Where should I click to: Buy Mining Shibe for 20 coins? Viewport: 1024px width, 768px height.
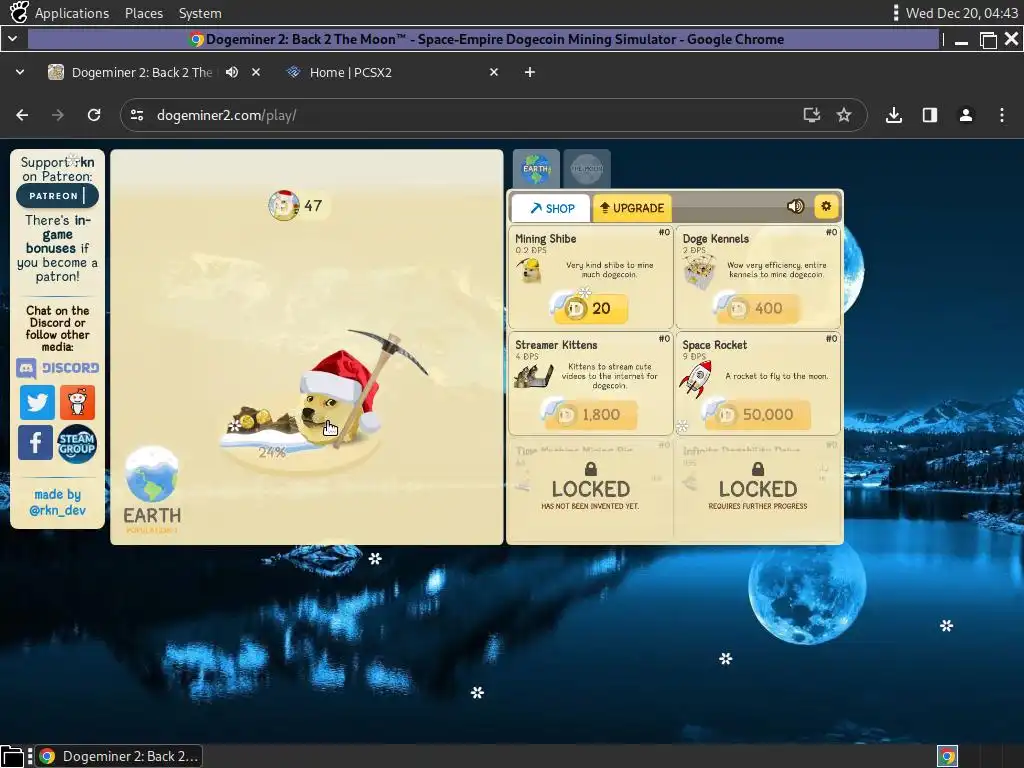pyautogui.click(x=590, y=308)
